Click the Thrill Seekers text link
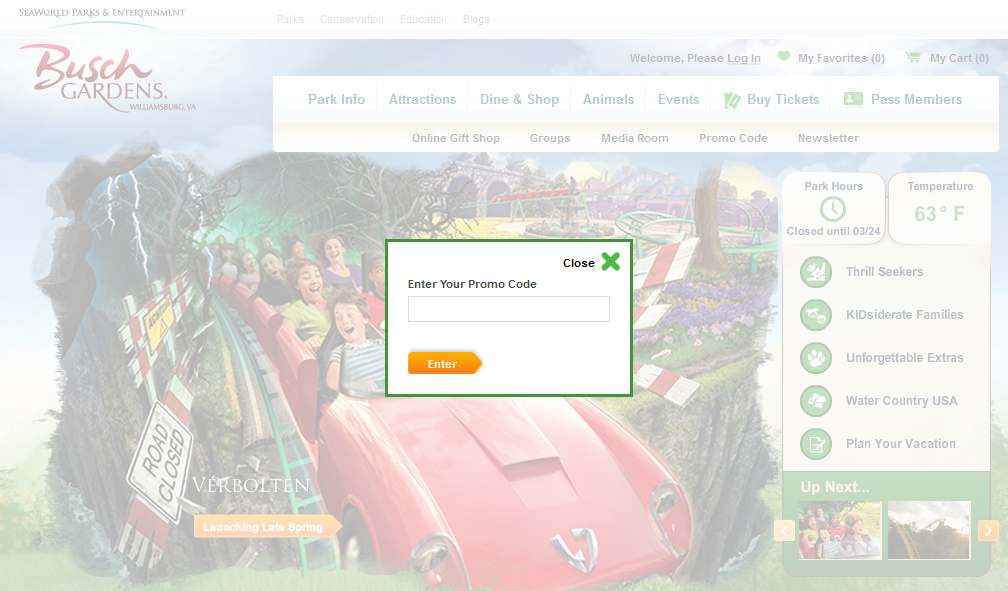Image resolution: width=1008 pixels, height=591 pixels. (885, 271)
